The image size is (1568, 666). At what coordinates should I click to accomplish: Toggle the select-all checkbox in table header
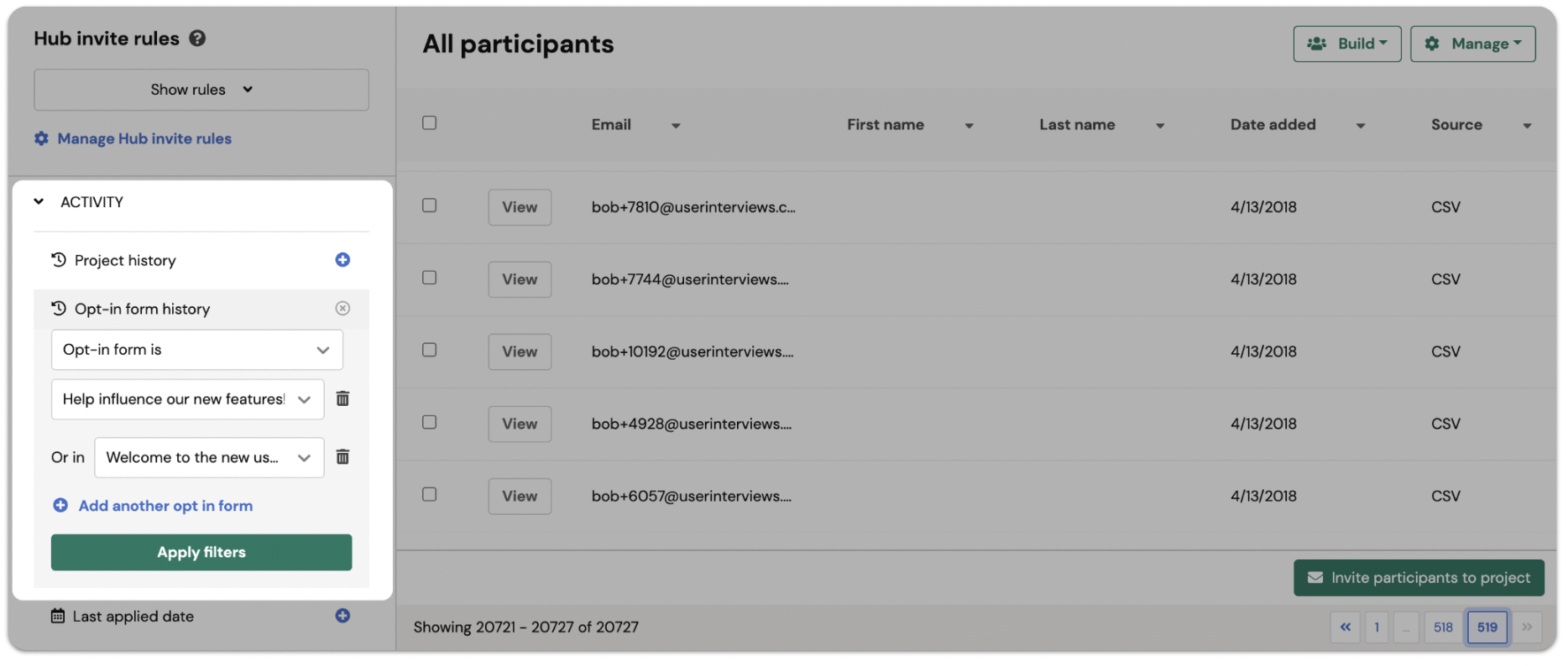(x=429, y=123)
